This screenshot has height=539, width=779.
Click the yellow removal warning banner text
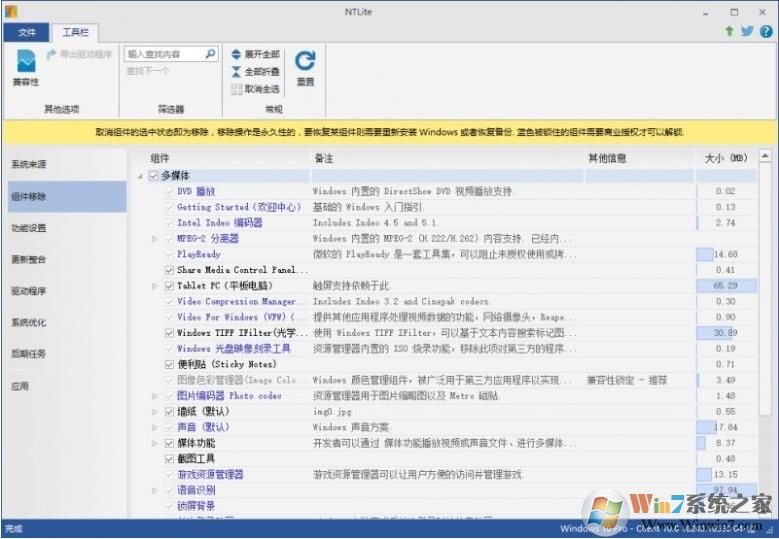click(x=390, y=132)
